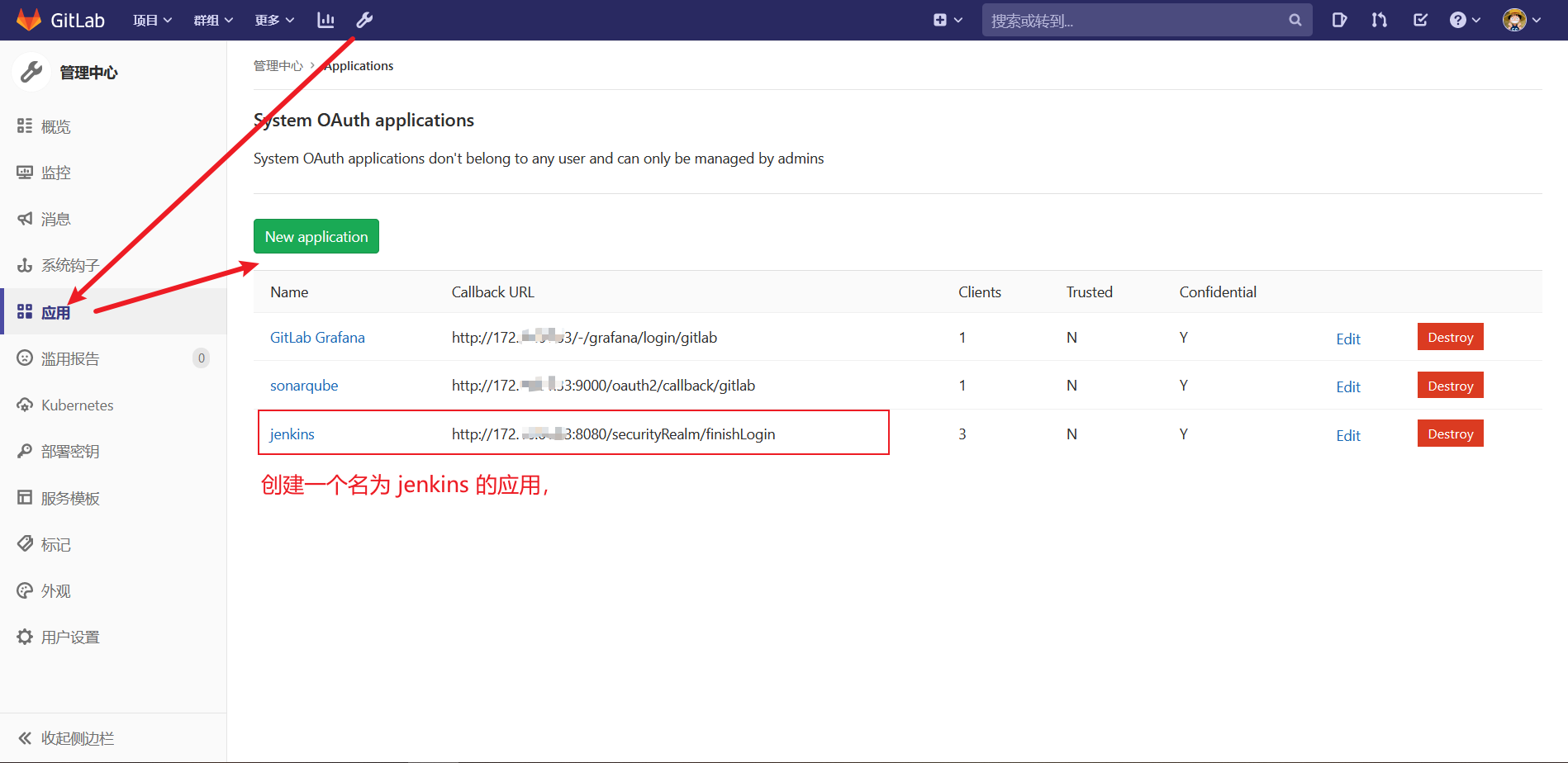Screen dimensions: 1568x763
Task: Click the admin area wrench icon
Action: pyautogui.click(x=364, y=20)
